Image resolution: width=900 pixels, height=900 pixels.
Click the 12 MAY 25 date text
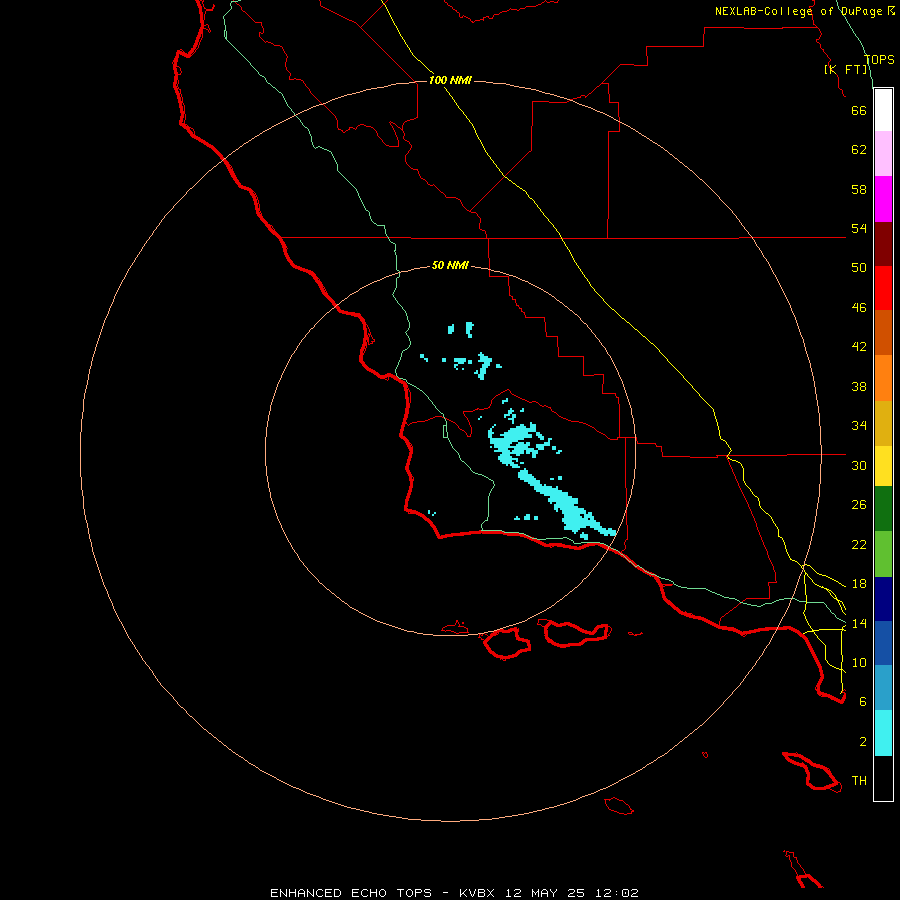(544, 893)
